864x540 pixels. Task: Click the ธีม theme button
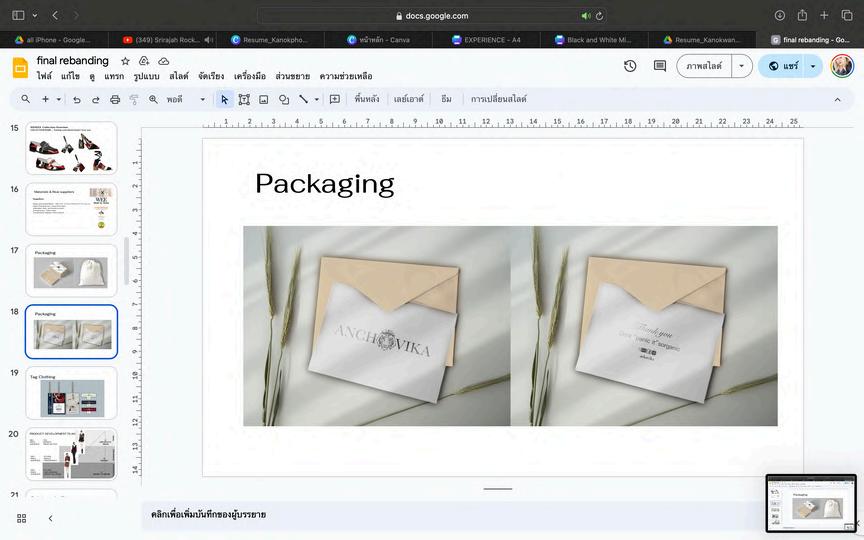446,99
